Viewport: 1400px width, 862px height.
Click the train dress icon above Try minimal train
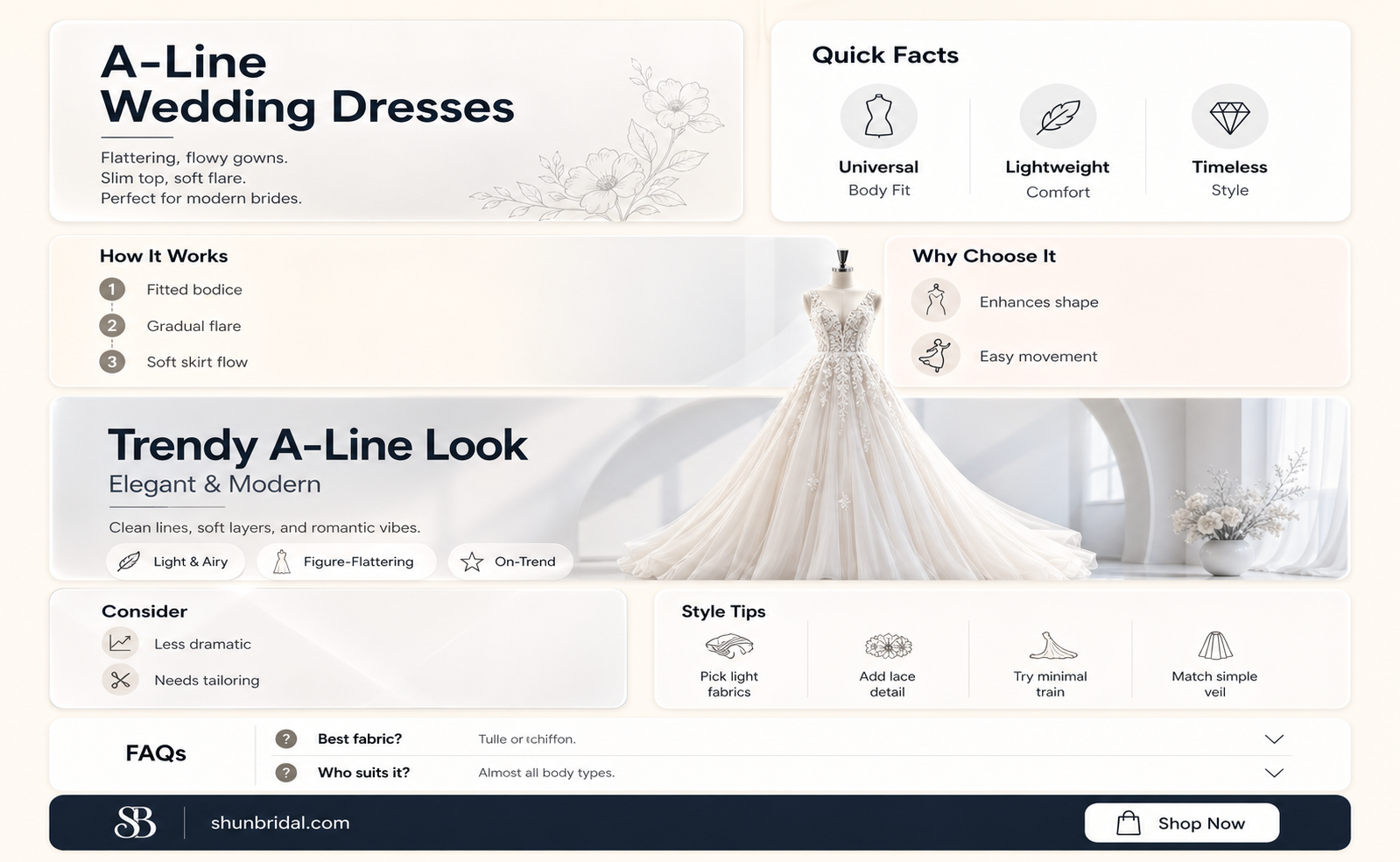[x=1052, y=646]
